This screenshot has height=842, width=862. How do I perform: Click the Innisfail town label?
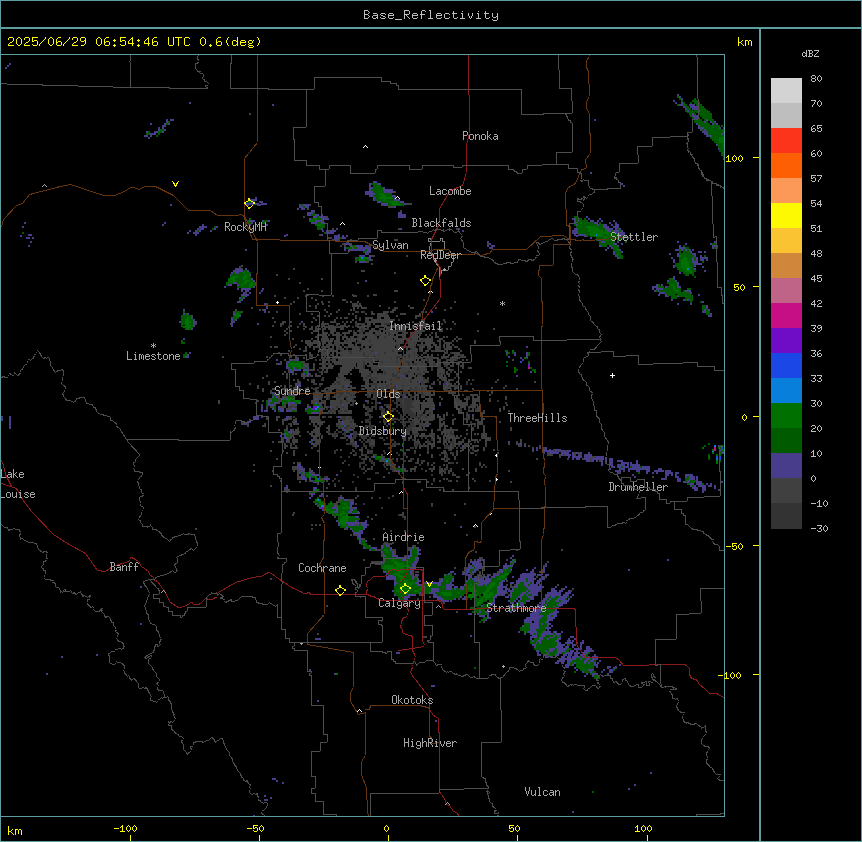tap(416, 326)
